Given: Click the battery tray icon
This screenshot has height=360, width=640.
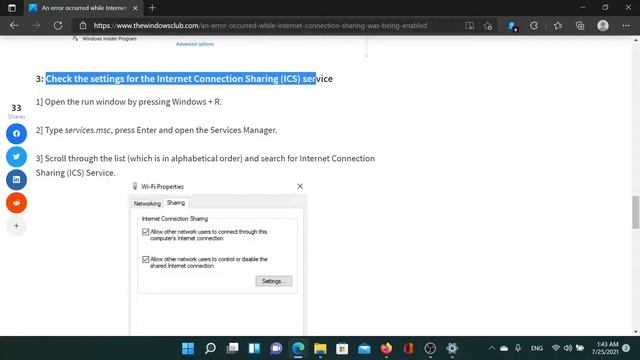Looking at the screenshot, I should click(580, 348).
